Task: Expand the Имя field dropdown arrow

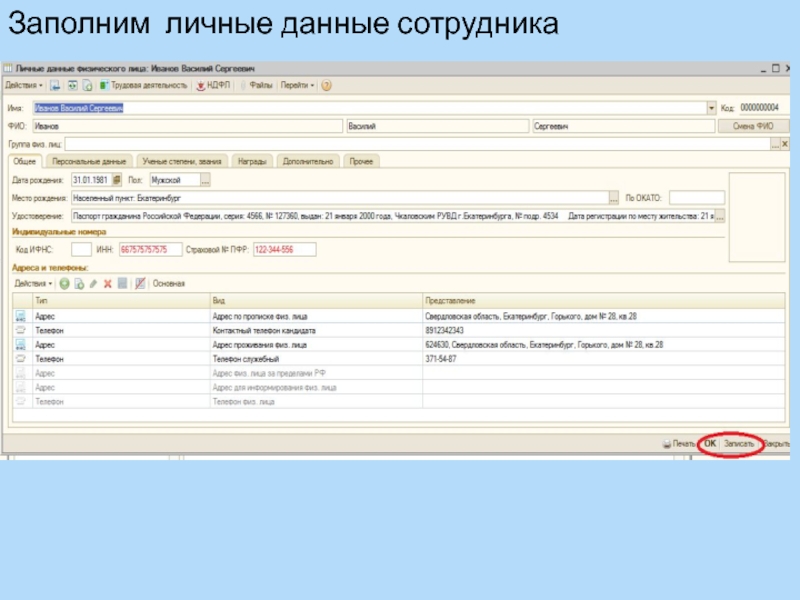Action: coord(712,108)
